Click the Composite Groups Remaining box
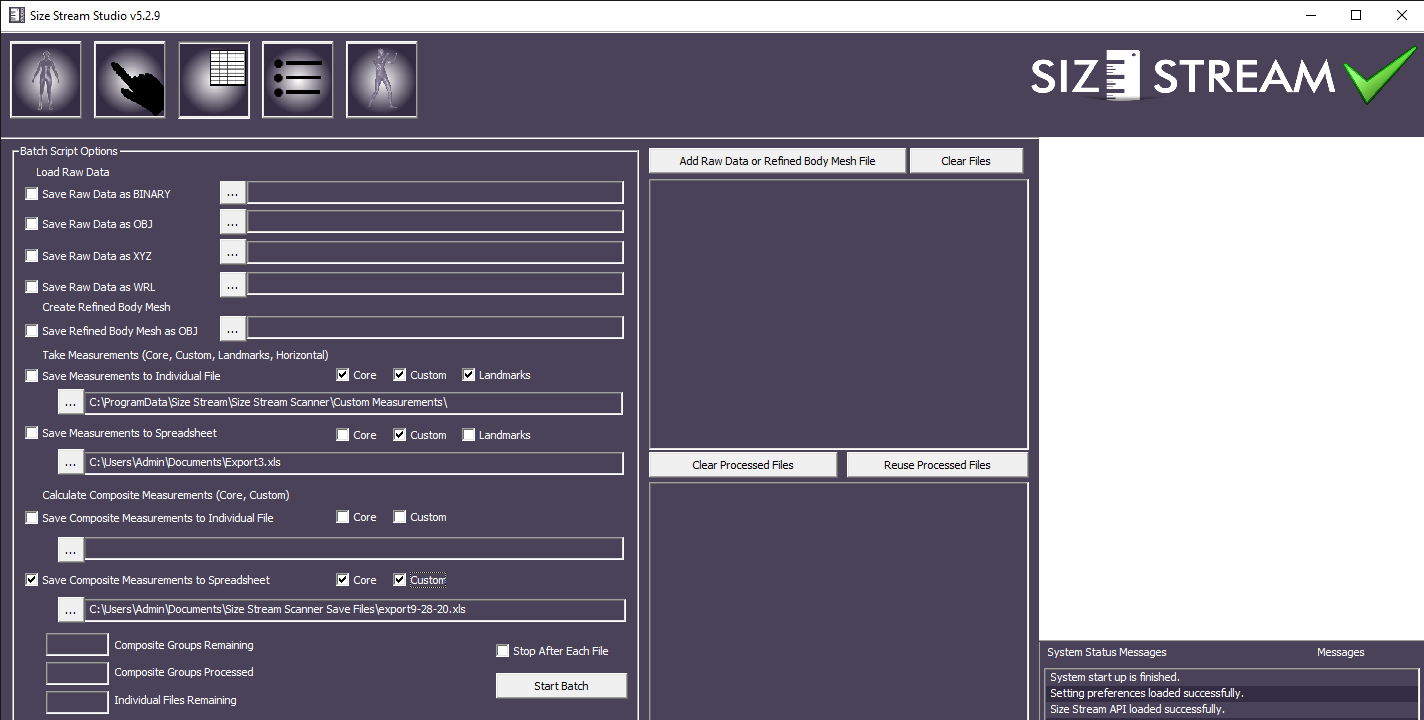Image resolution: width=1424 pixels, height=720 pixels. pyautogui.click(x=77, y=645)
